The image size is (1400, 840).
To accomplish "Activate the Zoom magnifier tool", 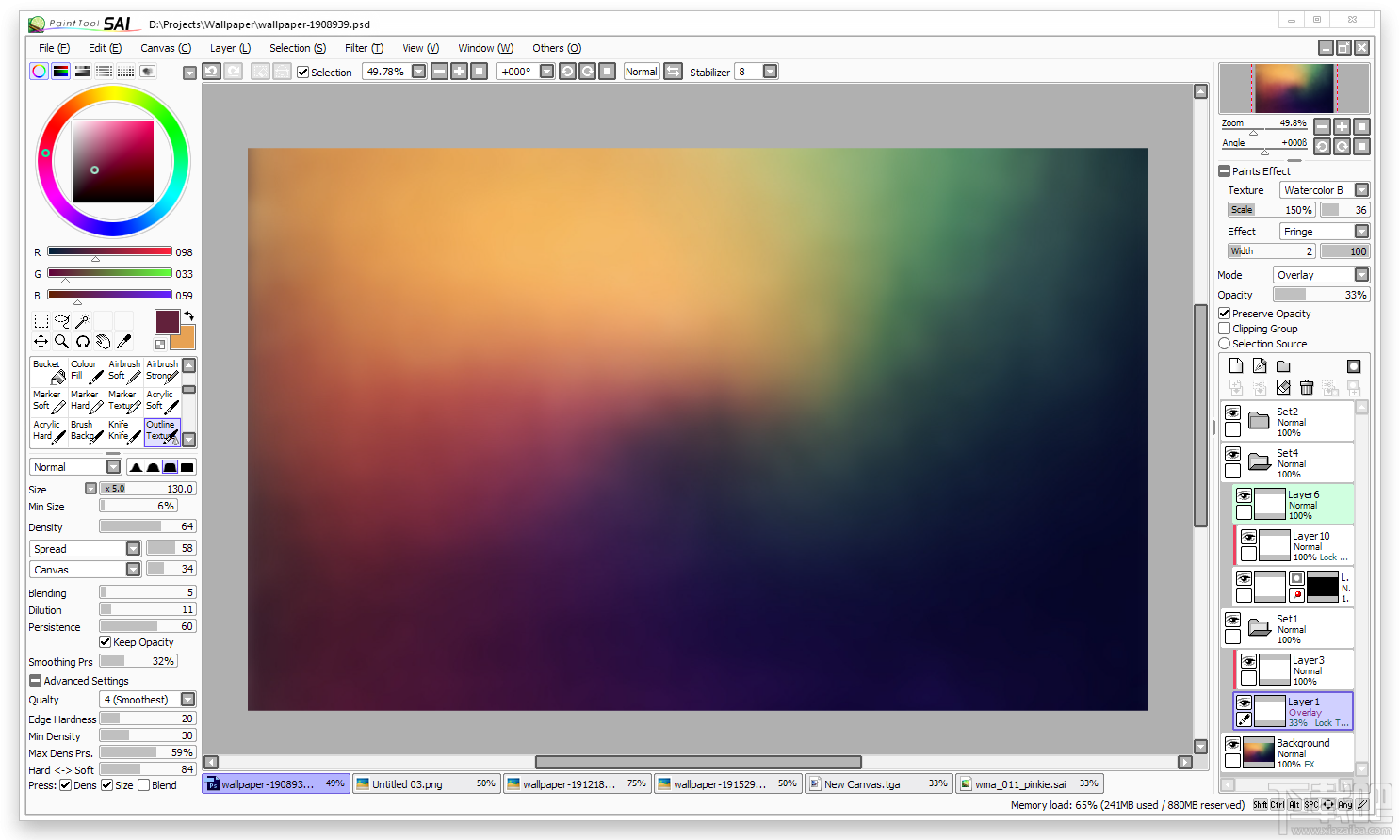I will (62, 341).
